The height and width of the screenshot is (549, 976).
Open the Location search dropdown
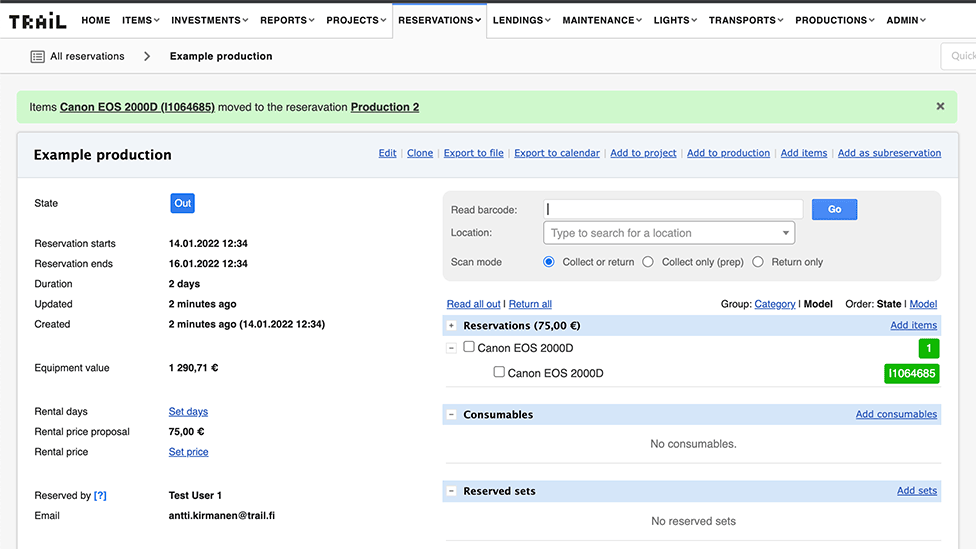pos(669,233)
